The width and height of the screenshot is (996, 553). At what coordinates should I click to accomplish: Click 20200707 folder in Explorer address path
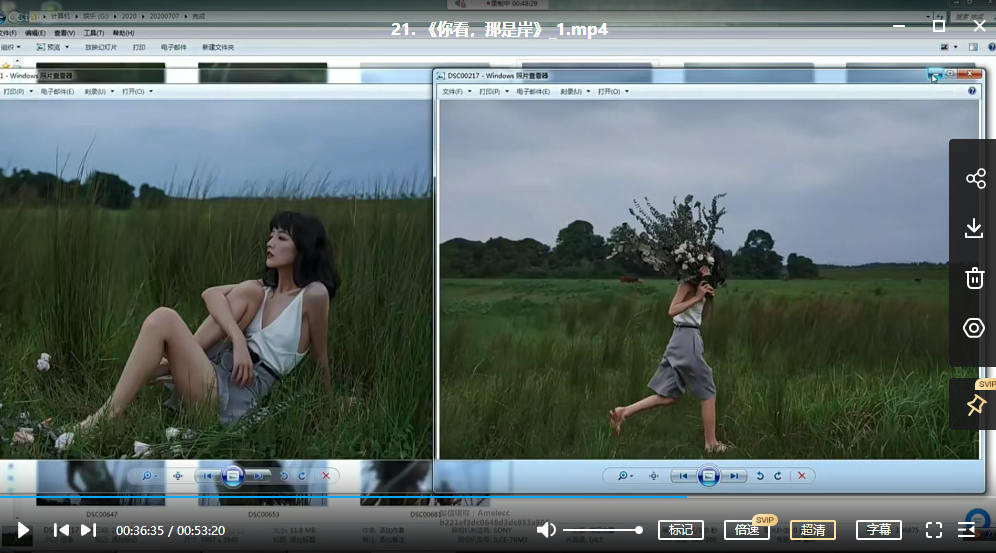pyautogui.click(x=164, y=16)
